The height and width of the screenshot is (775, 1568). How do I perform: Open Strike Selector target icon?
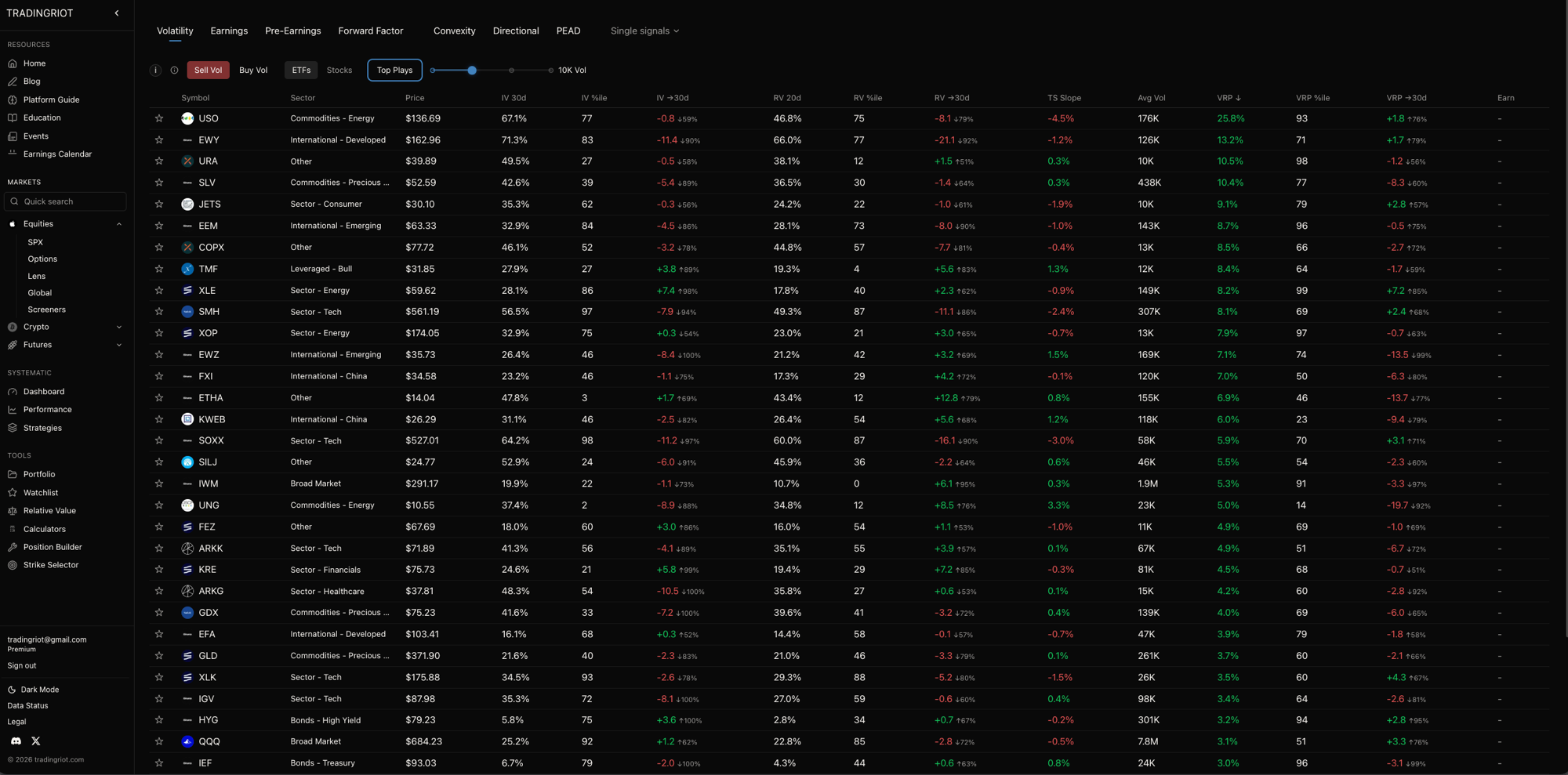(x=13, y=565)
